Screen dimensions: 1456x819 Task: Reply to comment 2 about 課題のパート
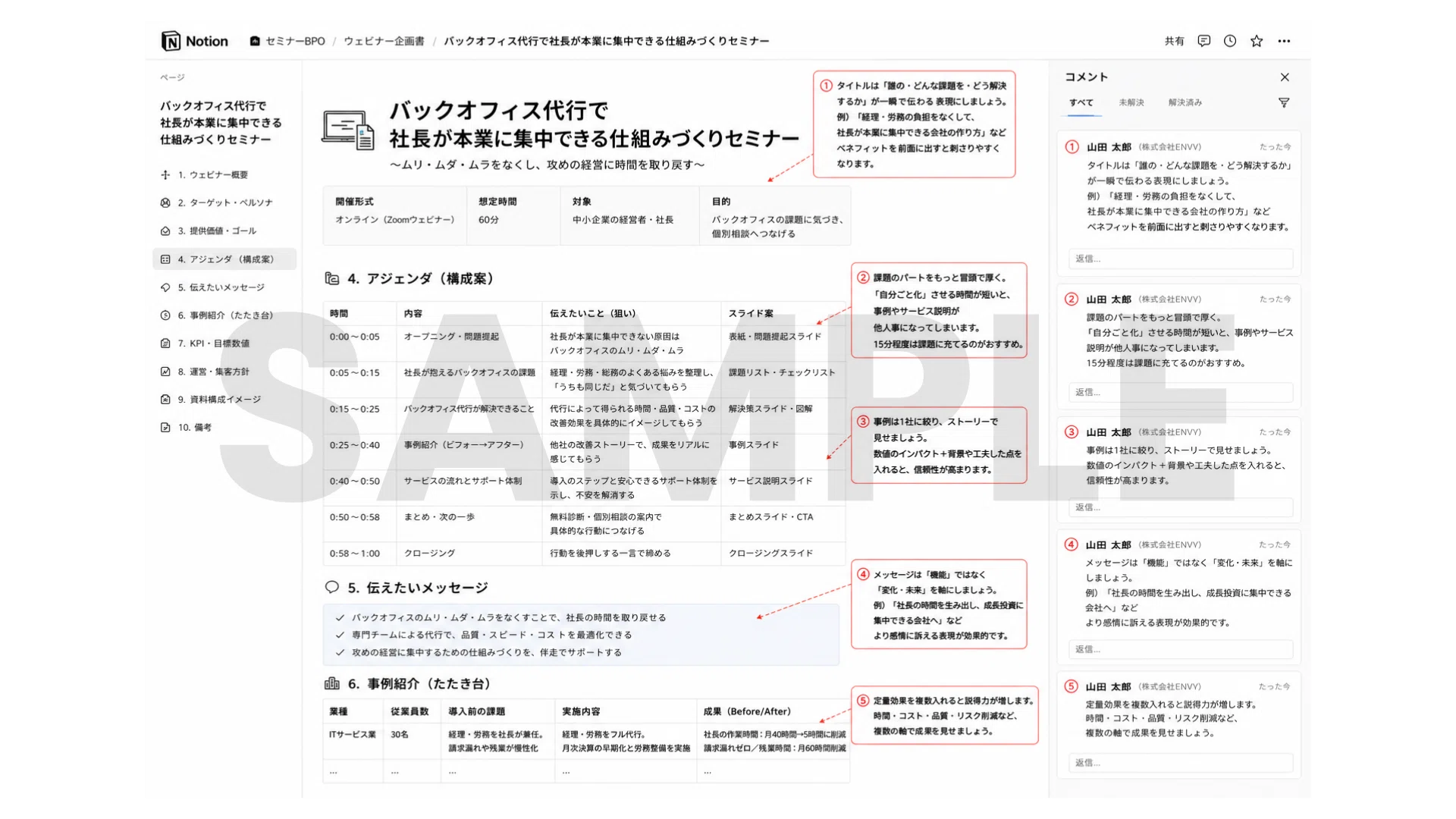click(1180, 393)
